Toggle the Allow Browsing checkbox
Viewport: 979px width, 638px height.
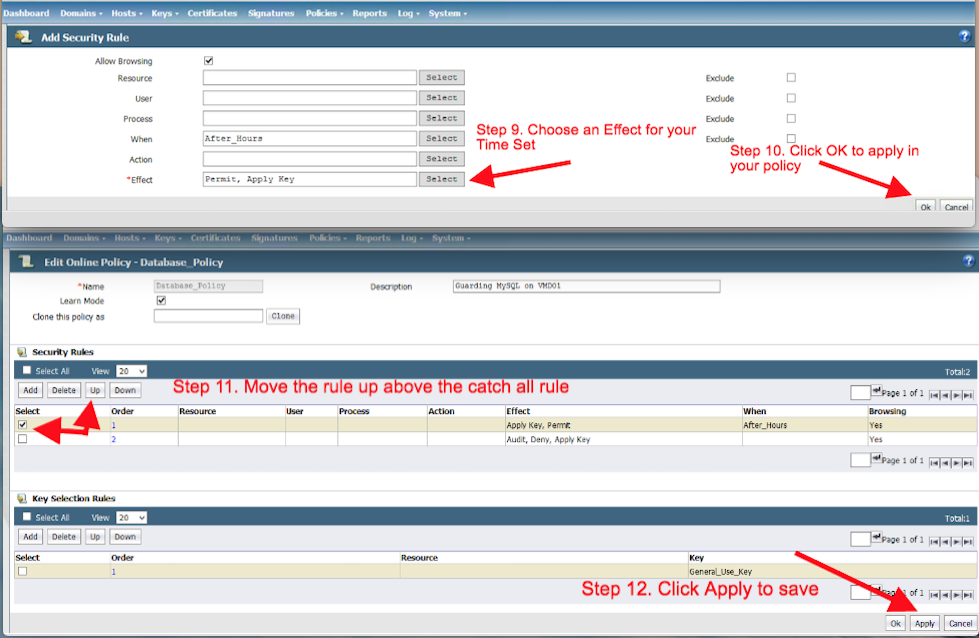(208, 61)
